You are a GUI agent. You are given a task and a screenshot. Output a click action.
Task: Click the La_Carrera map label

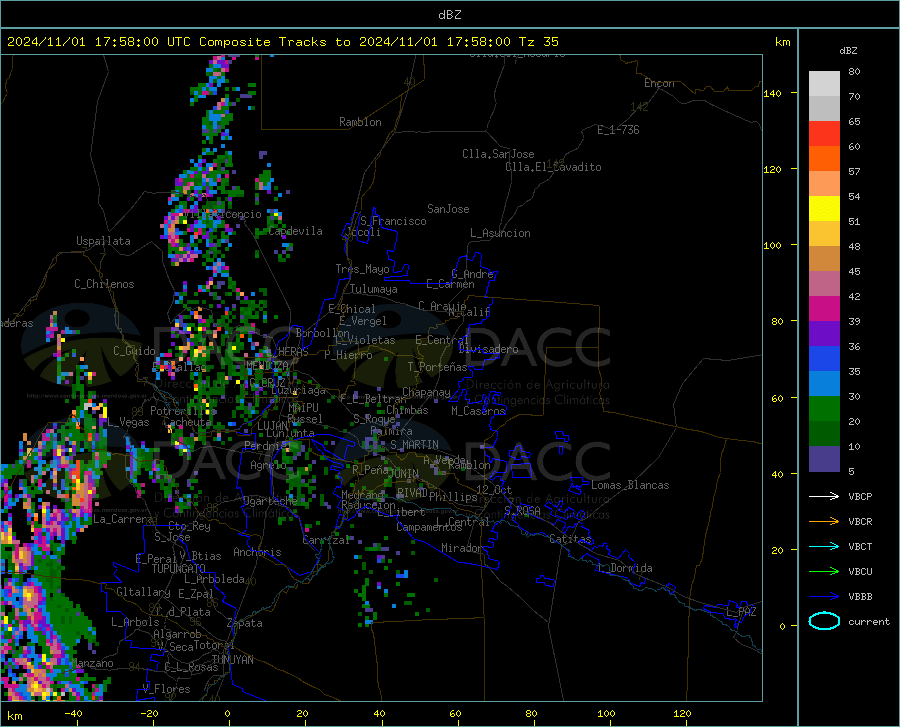pos(123,519)
